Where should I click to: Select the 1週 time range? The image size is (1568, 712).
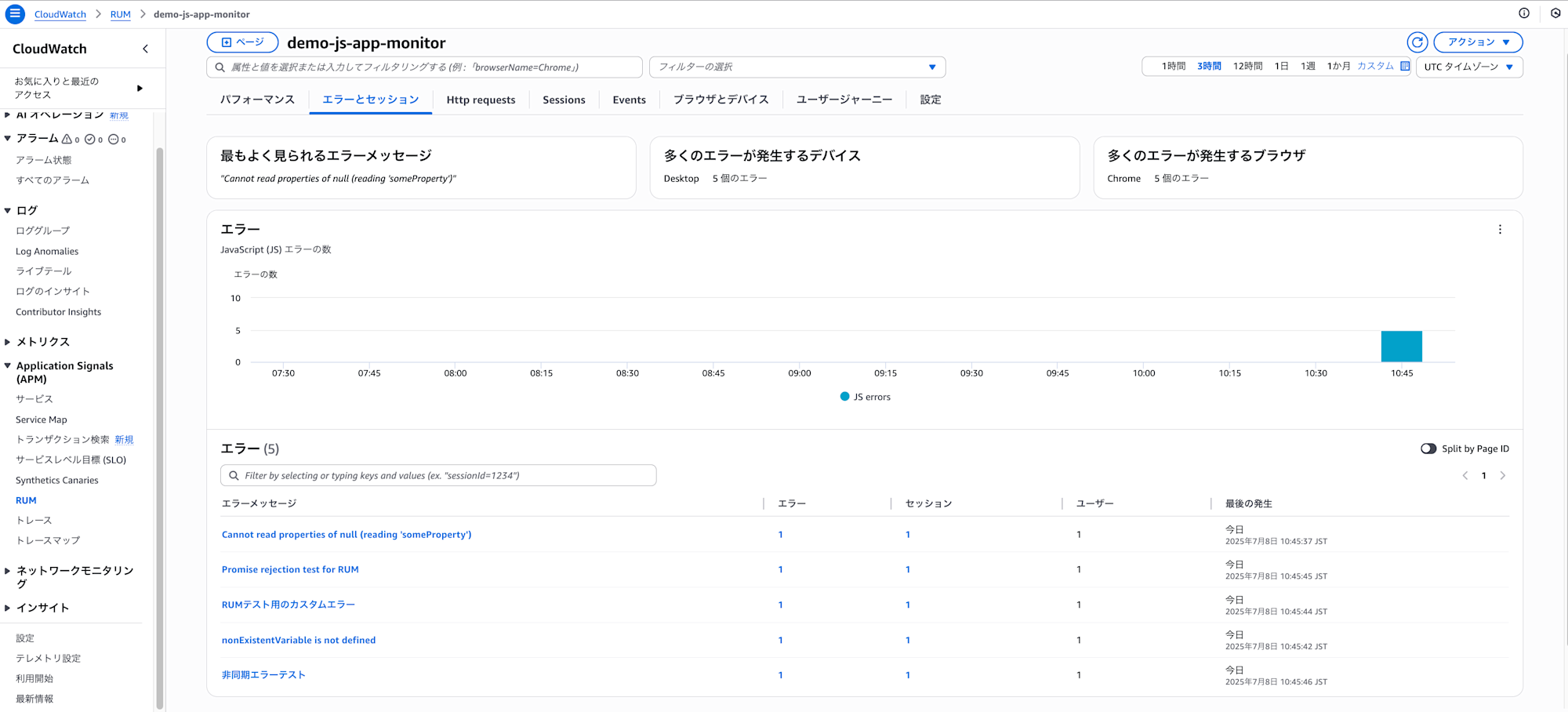[1308, 67]
